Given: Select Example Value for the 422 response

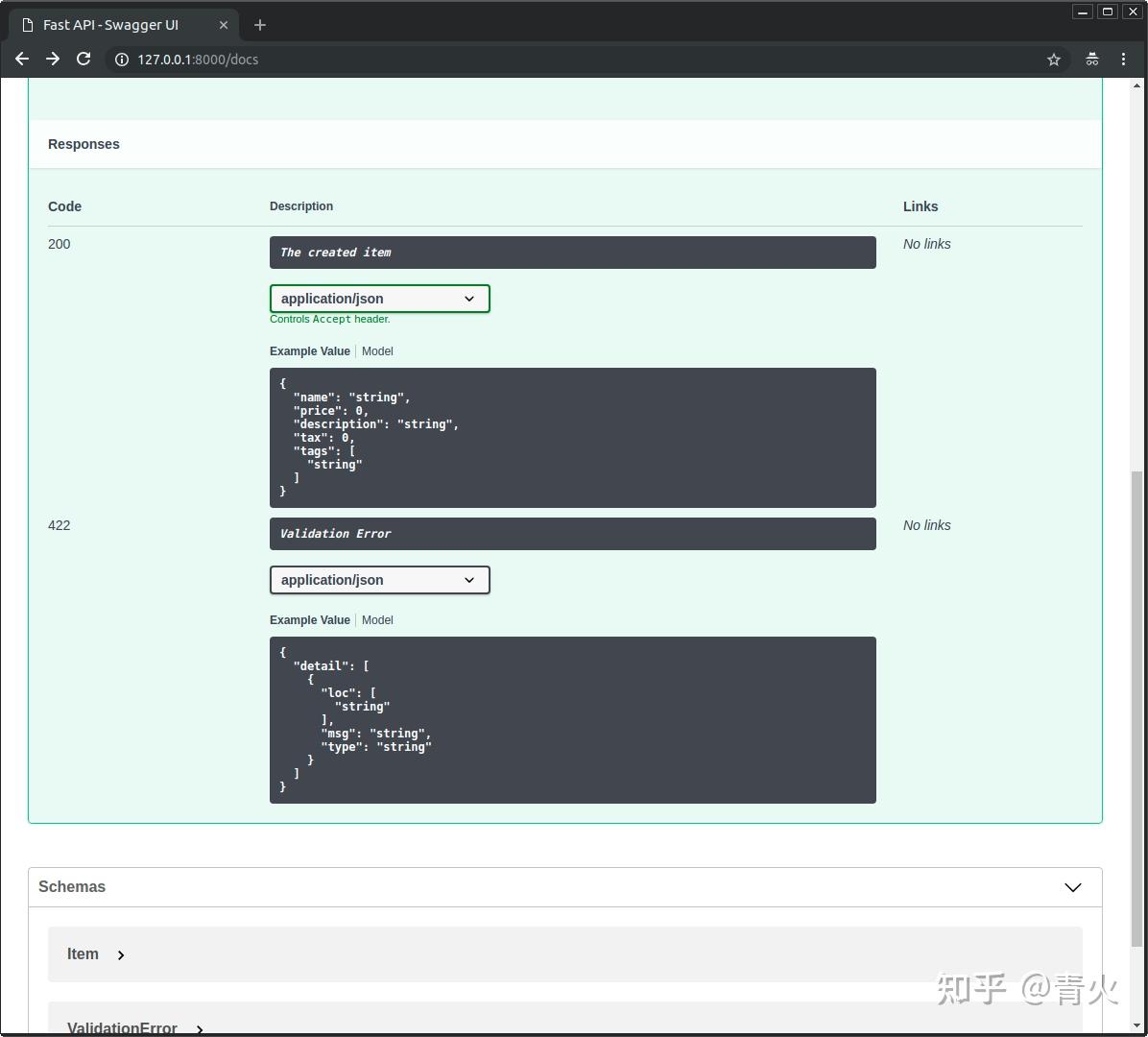Looking at the screenshot, I should point(309,619).
